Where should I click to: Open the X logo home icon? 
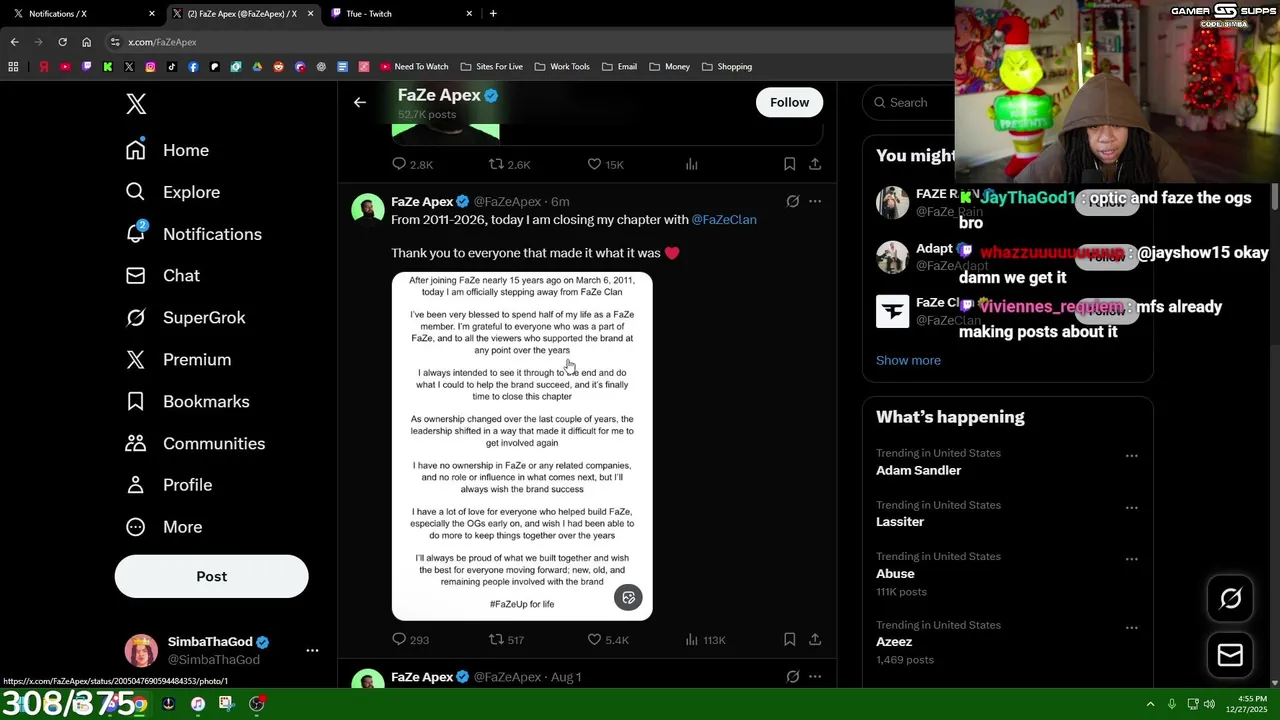point(137,103)
